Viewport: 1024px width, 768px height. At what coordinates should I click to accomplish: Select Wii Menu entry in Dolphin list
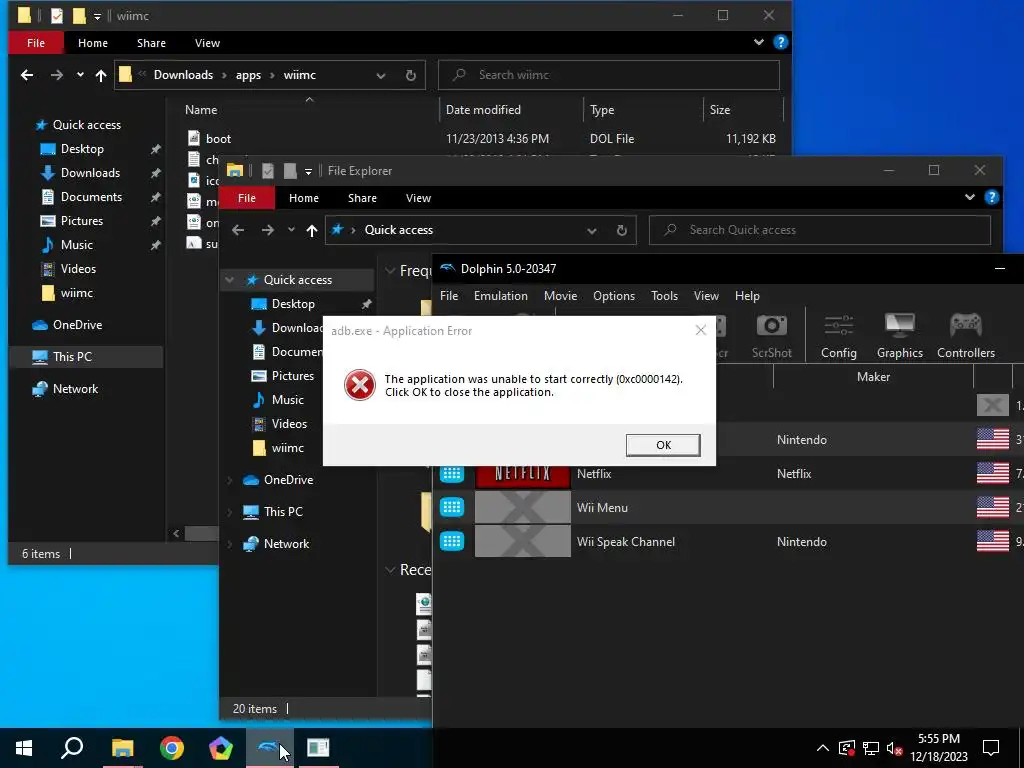(728, 507)
